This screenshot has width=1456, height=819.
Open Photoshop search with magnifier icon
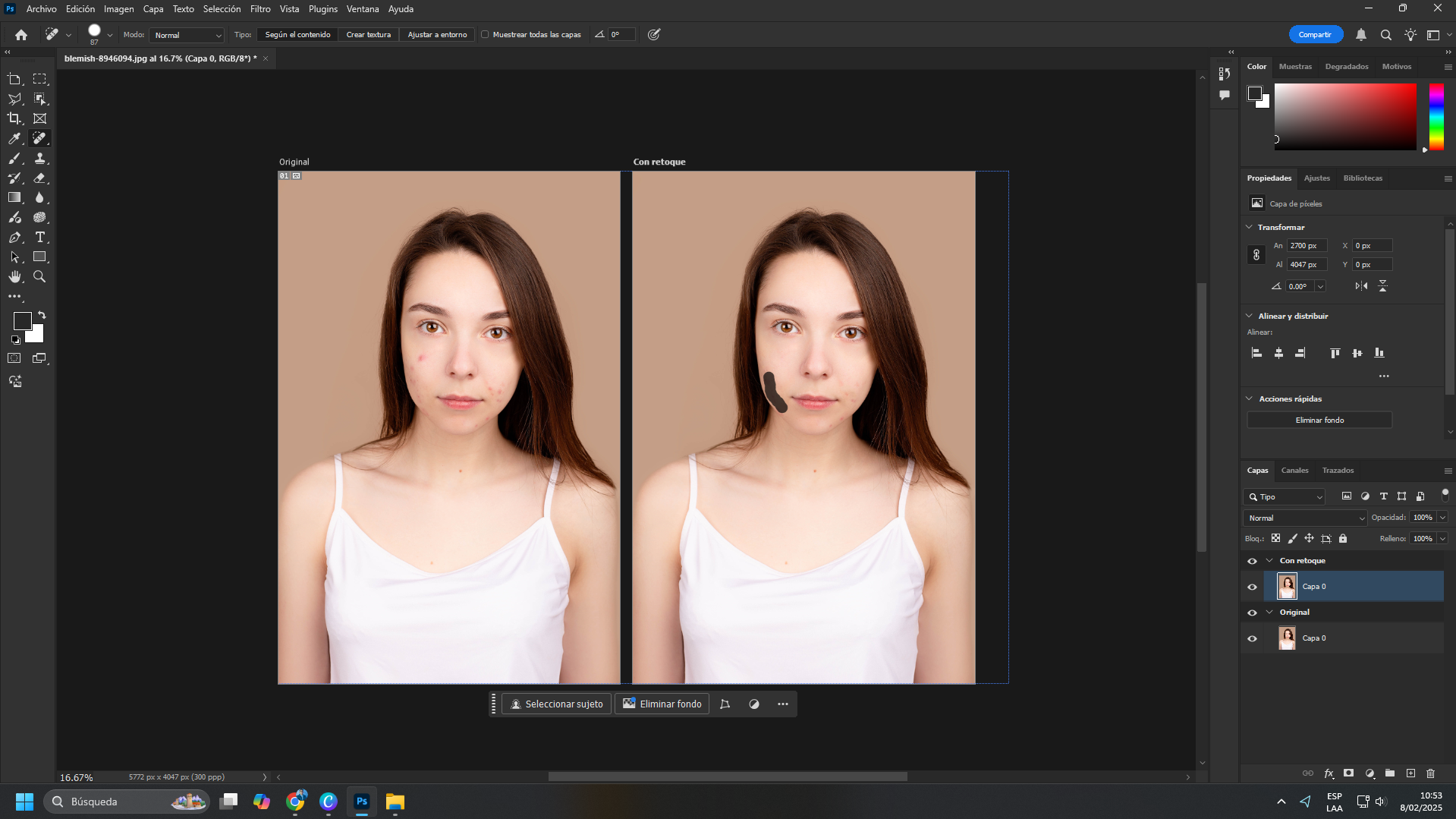[1385, 35]
